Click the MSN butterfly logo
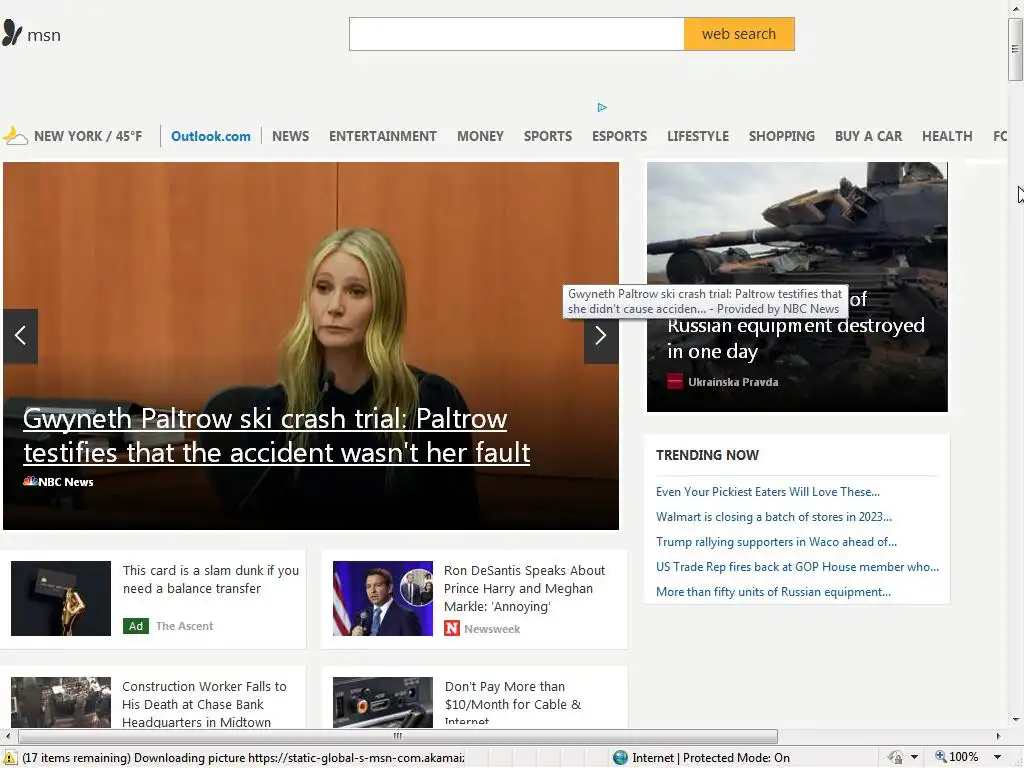The height and width of the screenshot is (768, 1024). point(12,33)
